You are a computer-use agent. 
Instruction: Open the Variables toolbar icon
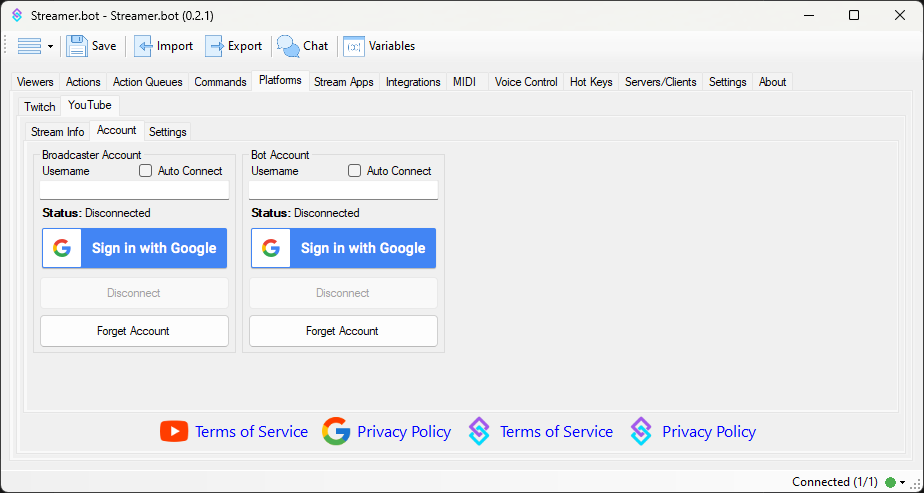pos(354,46)
